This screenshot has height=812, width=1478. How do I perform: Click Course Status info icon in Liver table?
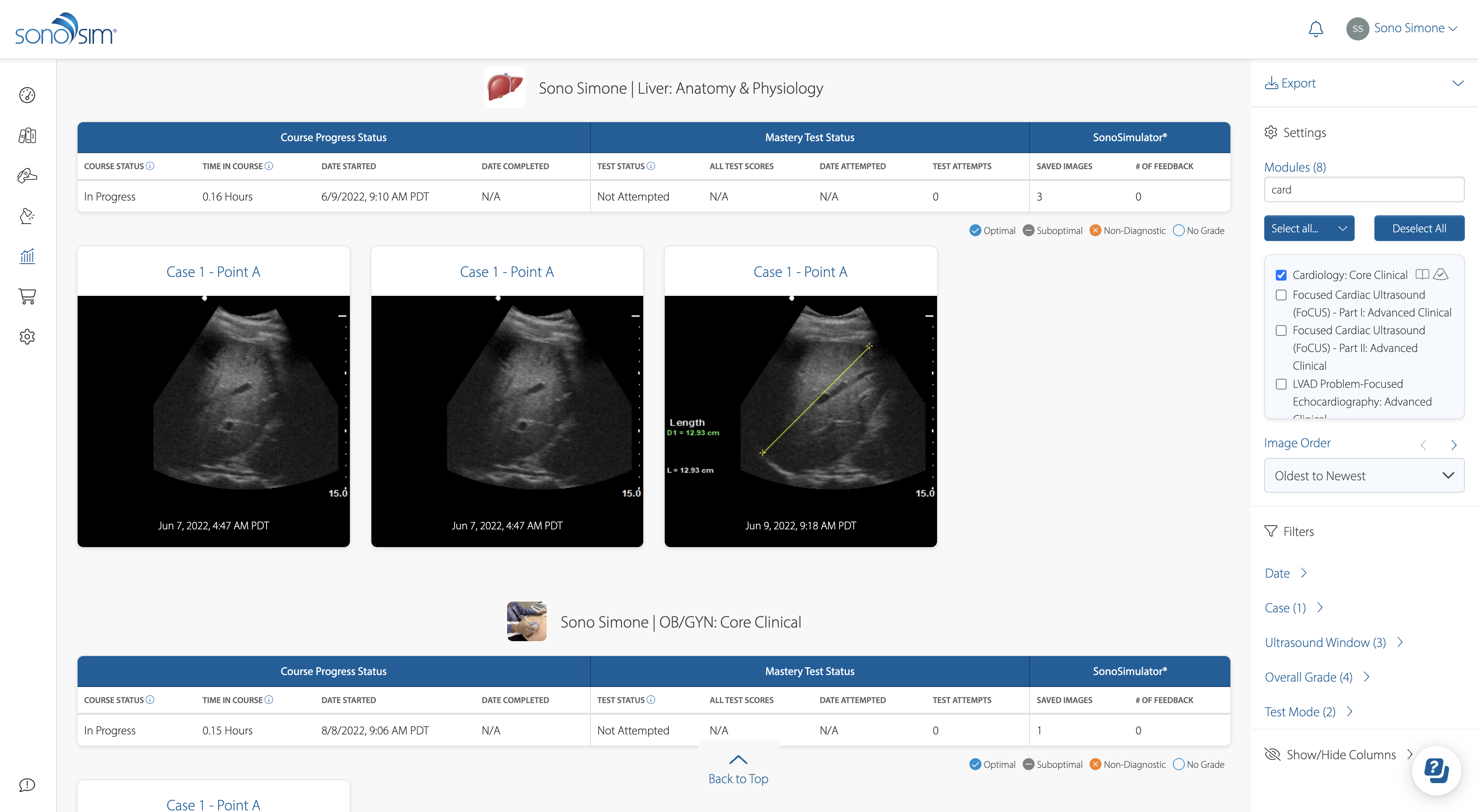tap(150, 166)
